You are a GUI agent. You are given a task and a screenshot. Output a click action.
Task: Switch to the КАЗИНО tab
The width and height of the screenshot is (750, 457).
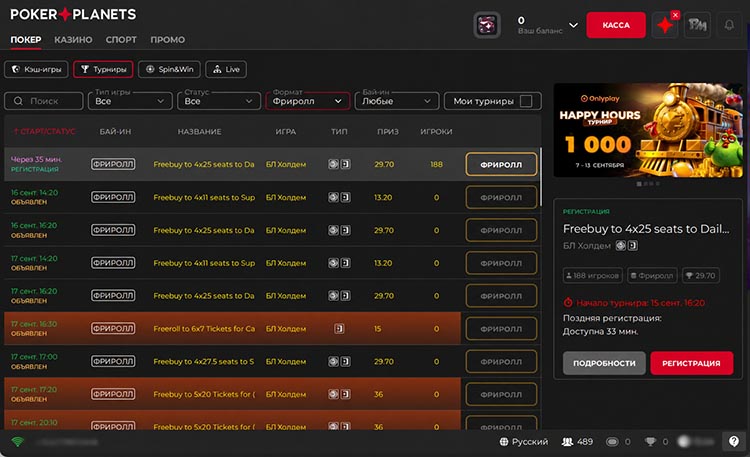pos(73,40)
